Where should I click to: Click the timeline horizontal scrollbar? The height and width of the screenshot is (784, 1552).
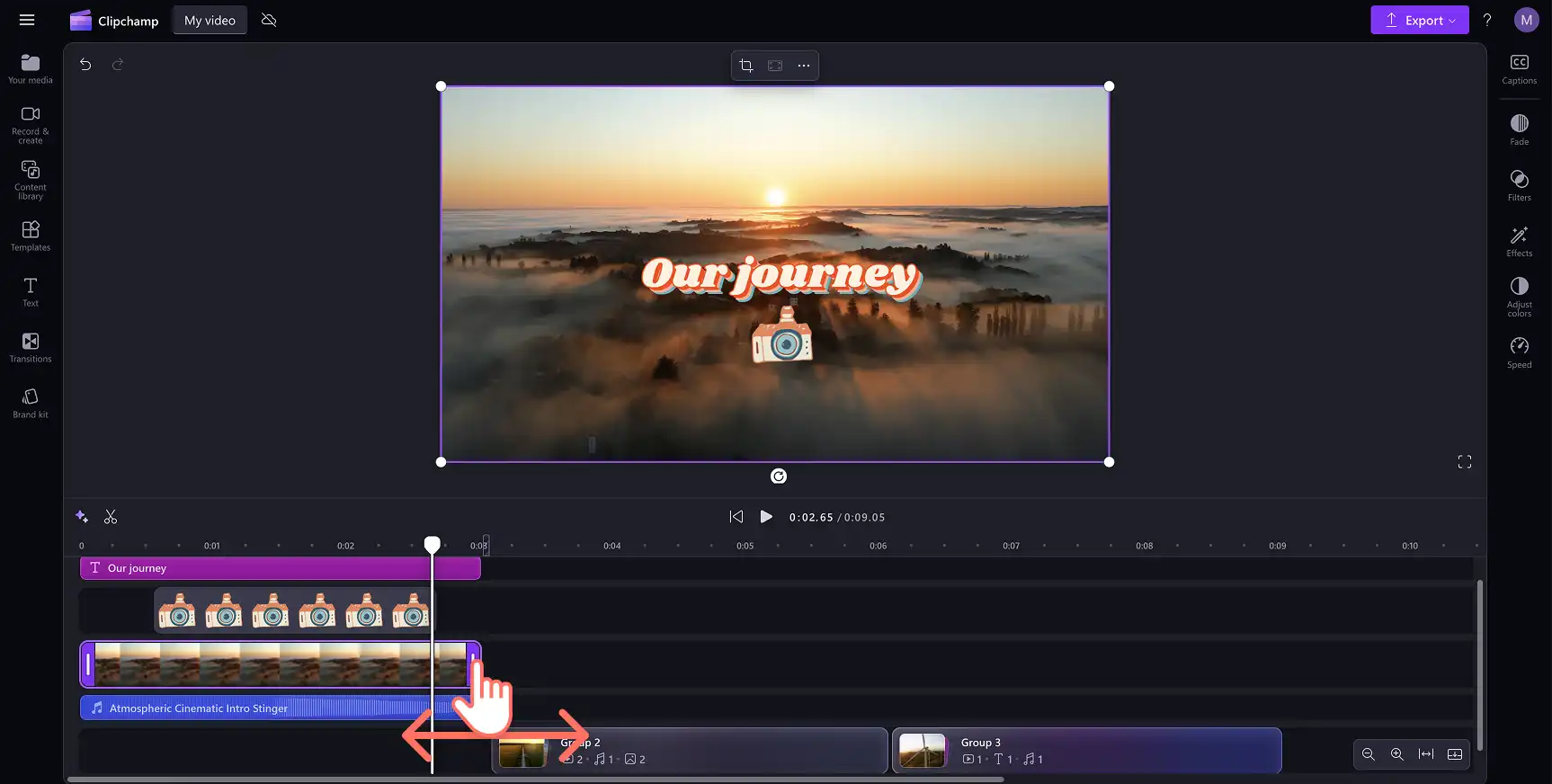pyautogui.click(x=536, y=780)
